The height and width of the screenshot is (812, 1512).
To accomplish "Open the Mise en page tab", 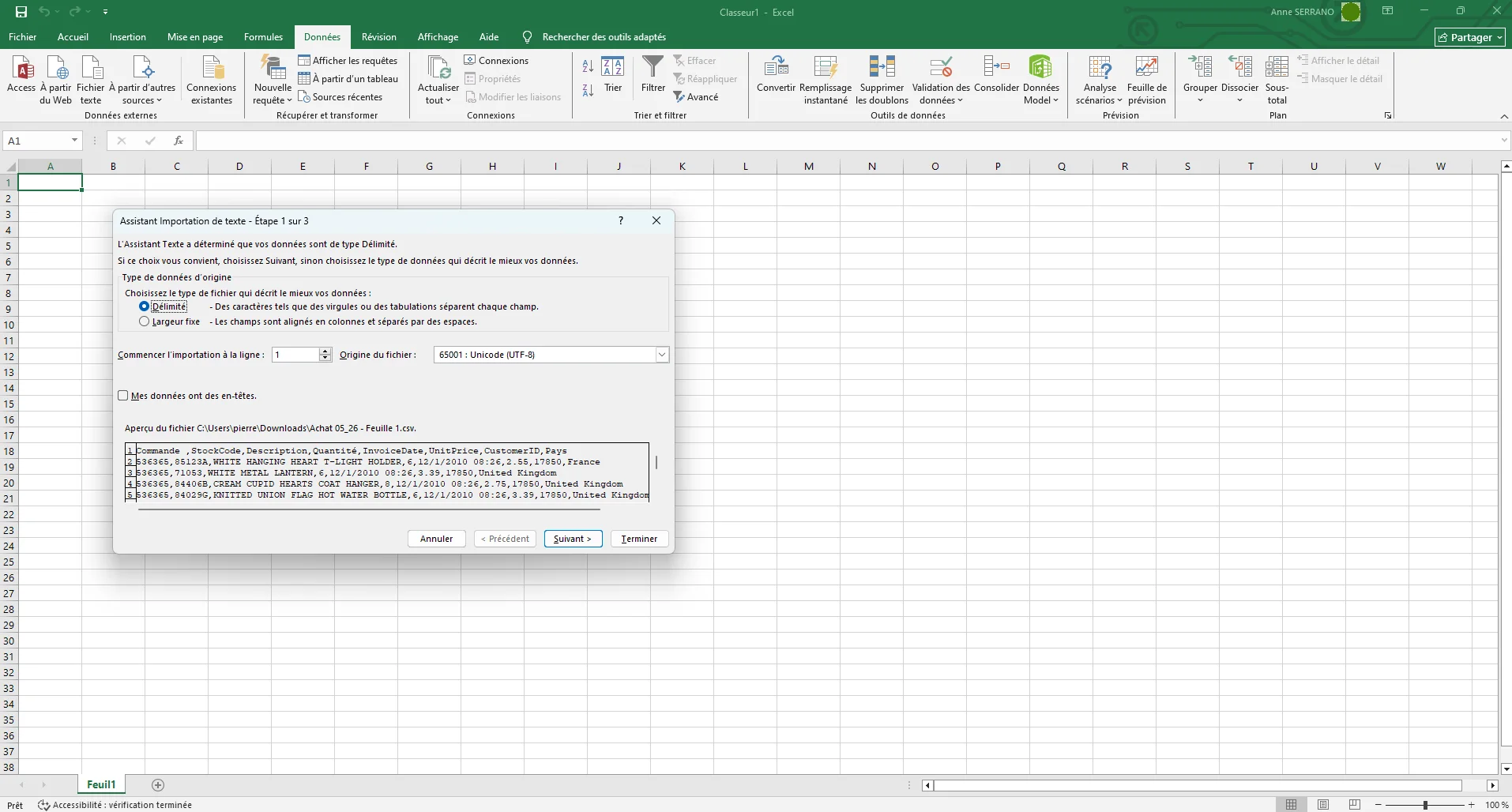I will click(x=195, y=37).
